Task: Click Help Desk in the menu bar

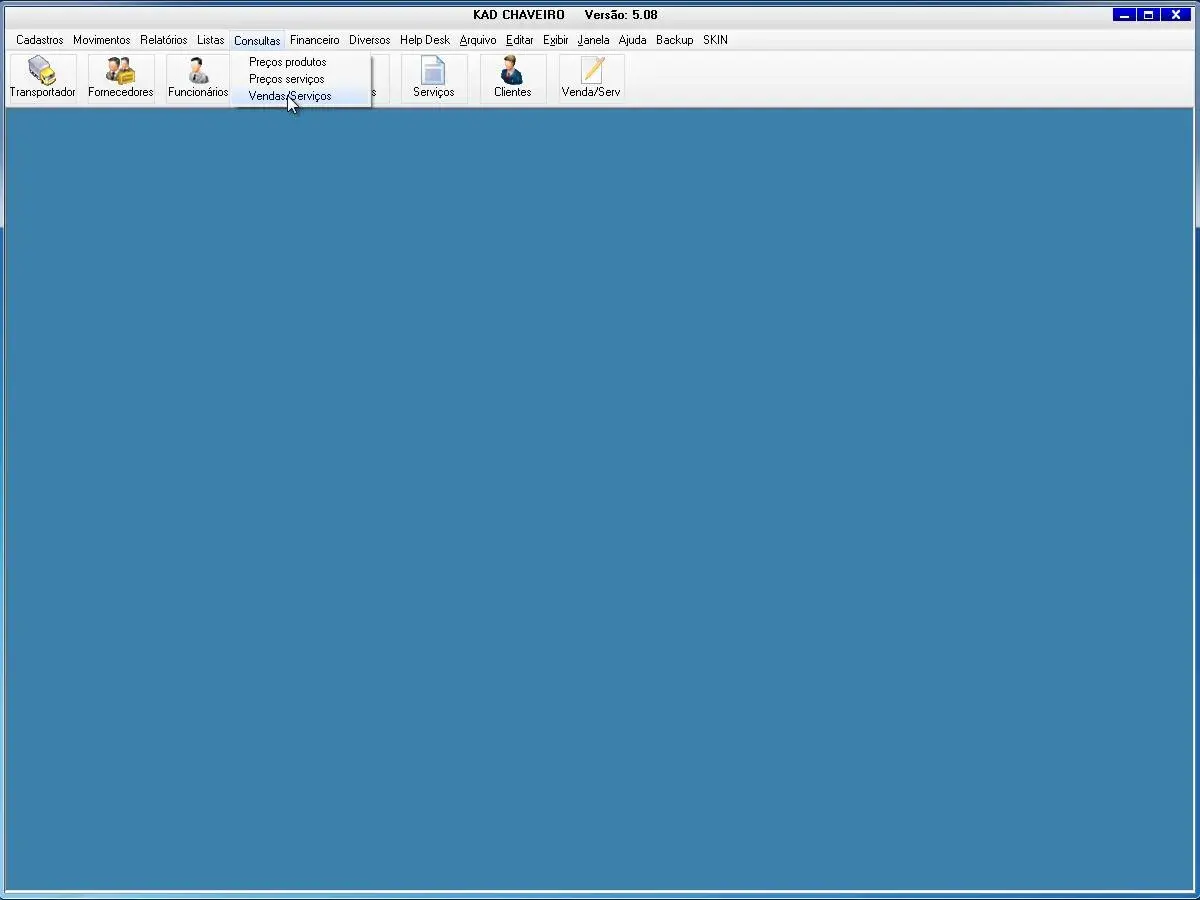Action: (x=424, y=40)
